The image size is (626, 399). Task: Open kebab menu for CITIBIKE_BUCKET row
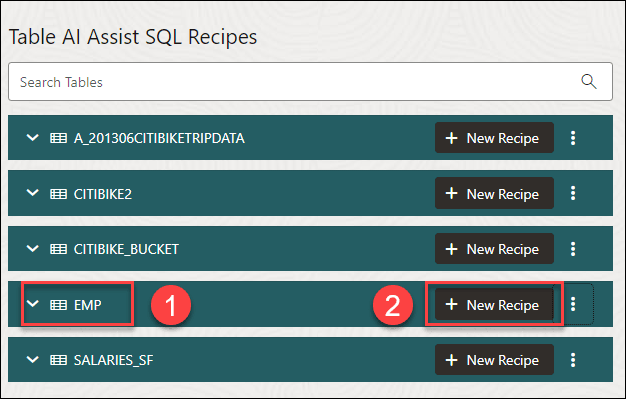pyautogui.click(x=573, y=249)
